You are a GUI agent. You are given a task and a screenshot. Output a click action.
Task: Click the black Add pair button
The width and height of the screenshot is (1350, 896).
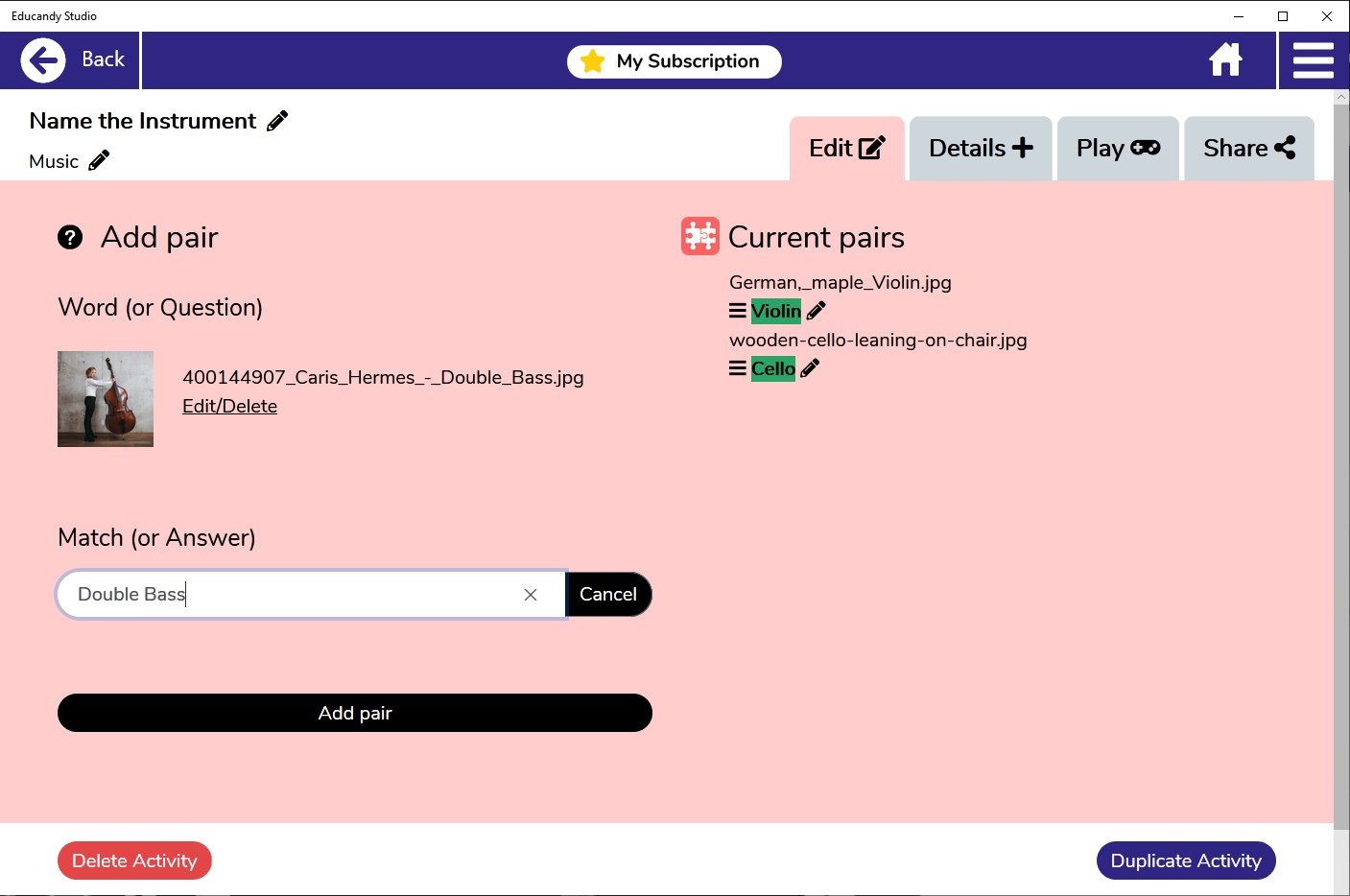click(x=355, y=713)
